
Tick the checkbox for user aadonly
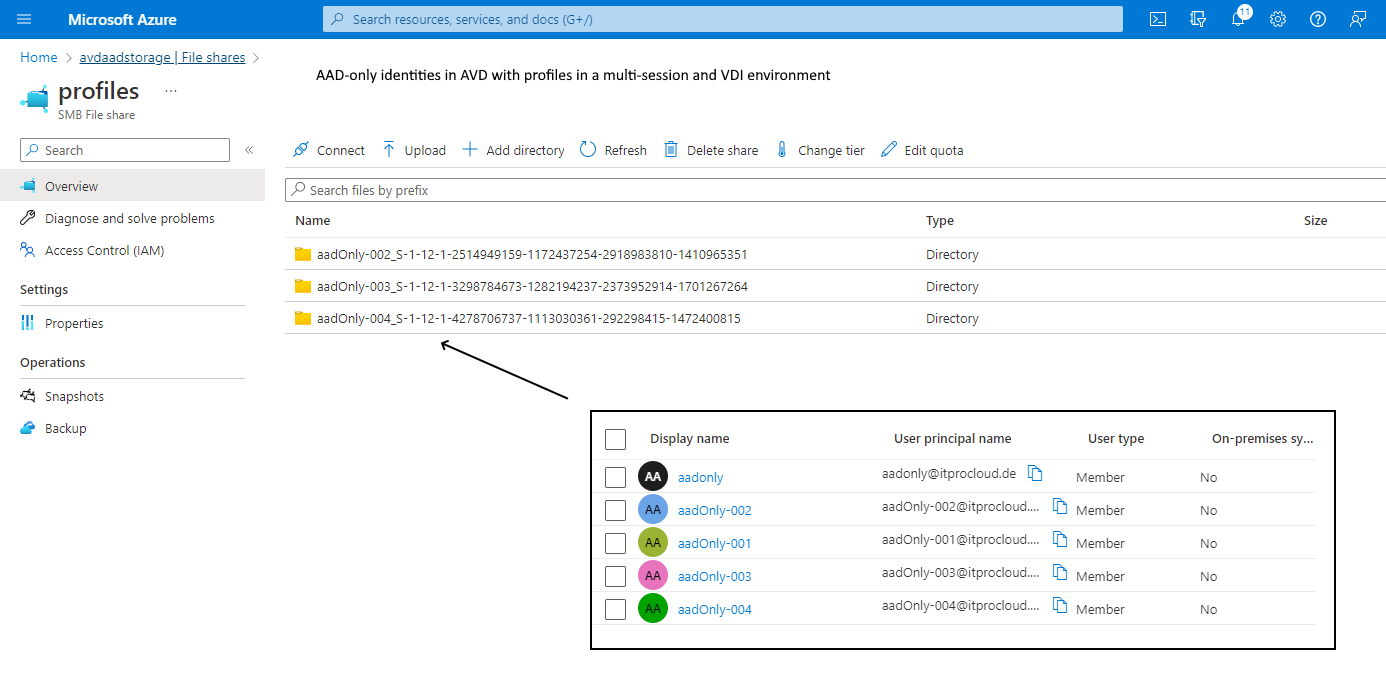(x=616, y=477)
